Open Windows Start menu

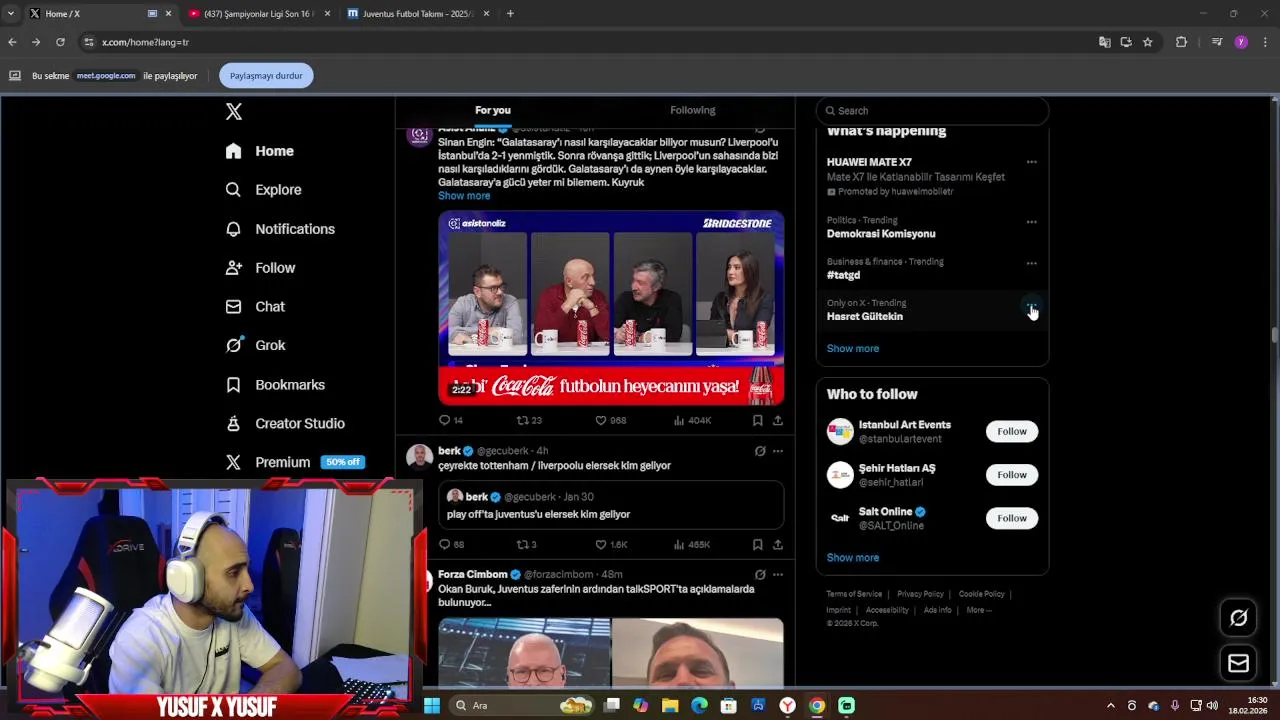432,706
